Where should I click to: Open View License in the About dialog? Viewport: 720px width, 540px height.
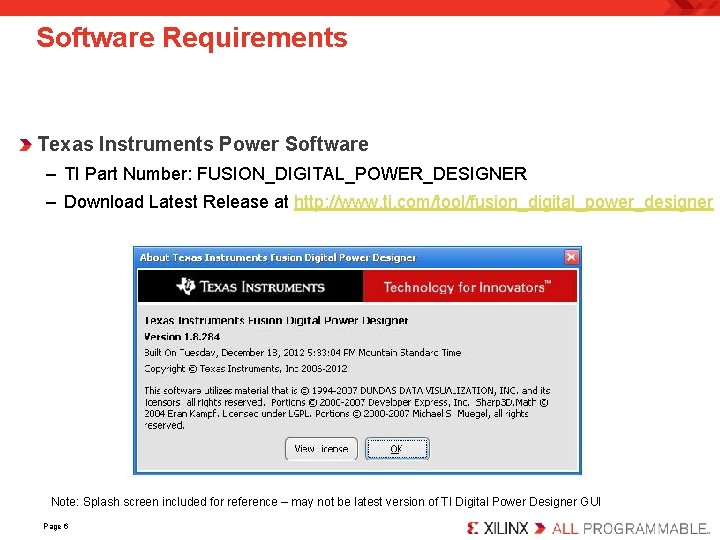pyautogui.click(x=321, y=449)
